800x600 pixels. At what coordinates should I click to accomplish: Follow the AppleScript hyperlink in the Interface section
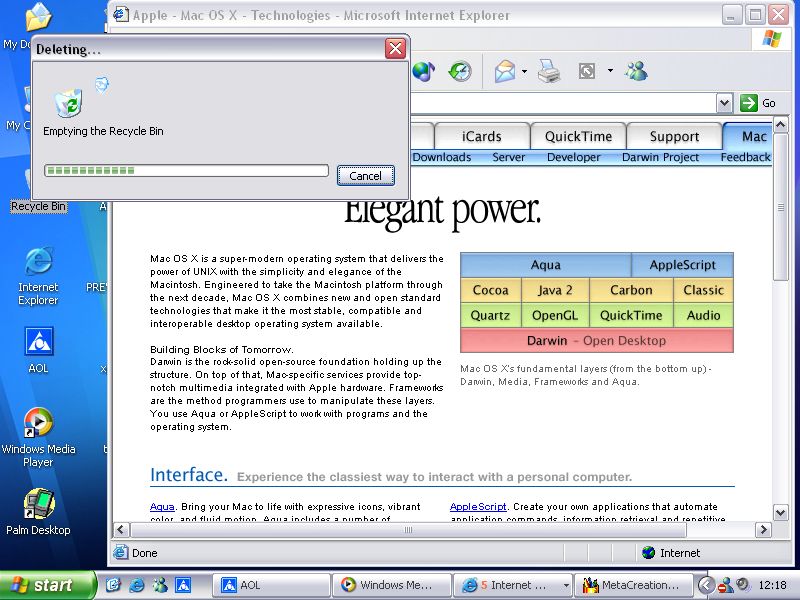(x=478, y=507)
